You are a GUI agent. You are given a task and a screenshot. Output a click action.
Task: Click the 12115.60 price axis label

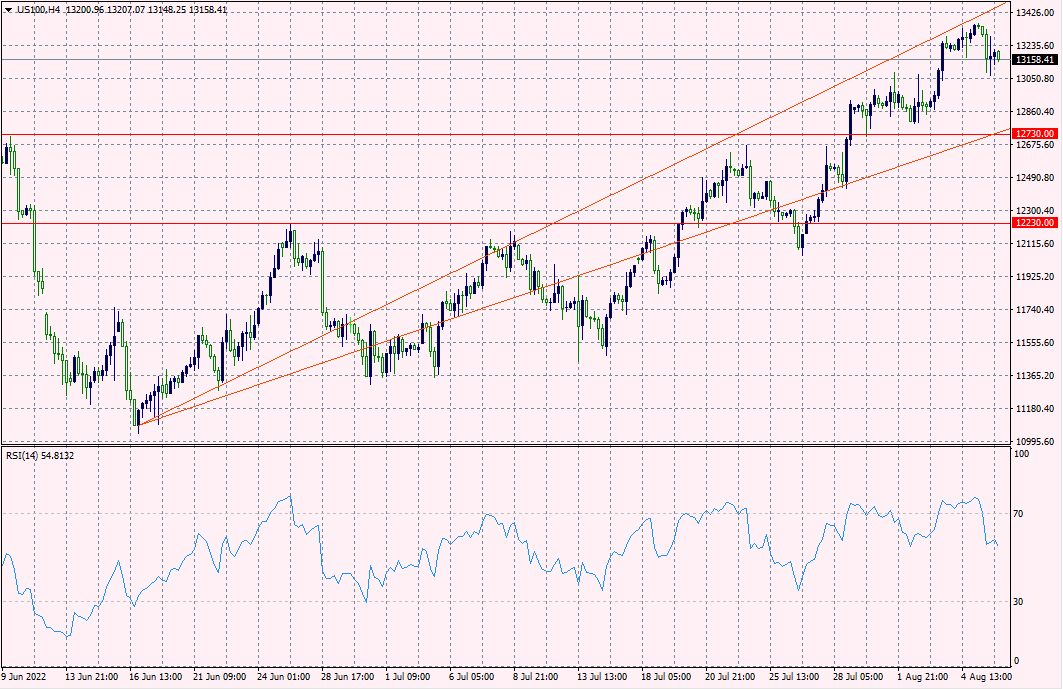click(1035, 243)
